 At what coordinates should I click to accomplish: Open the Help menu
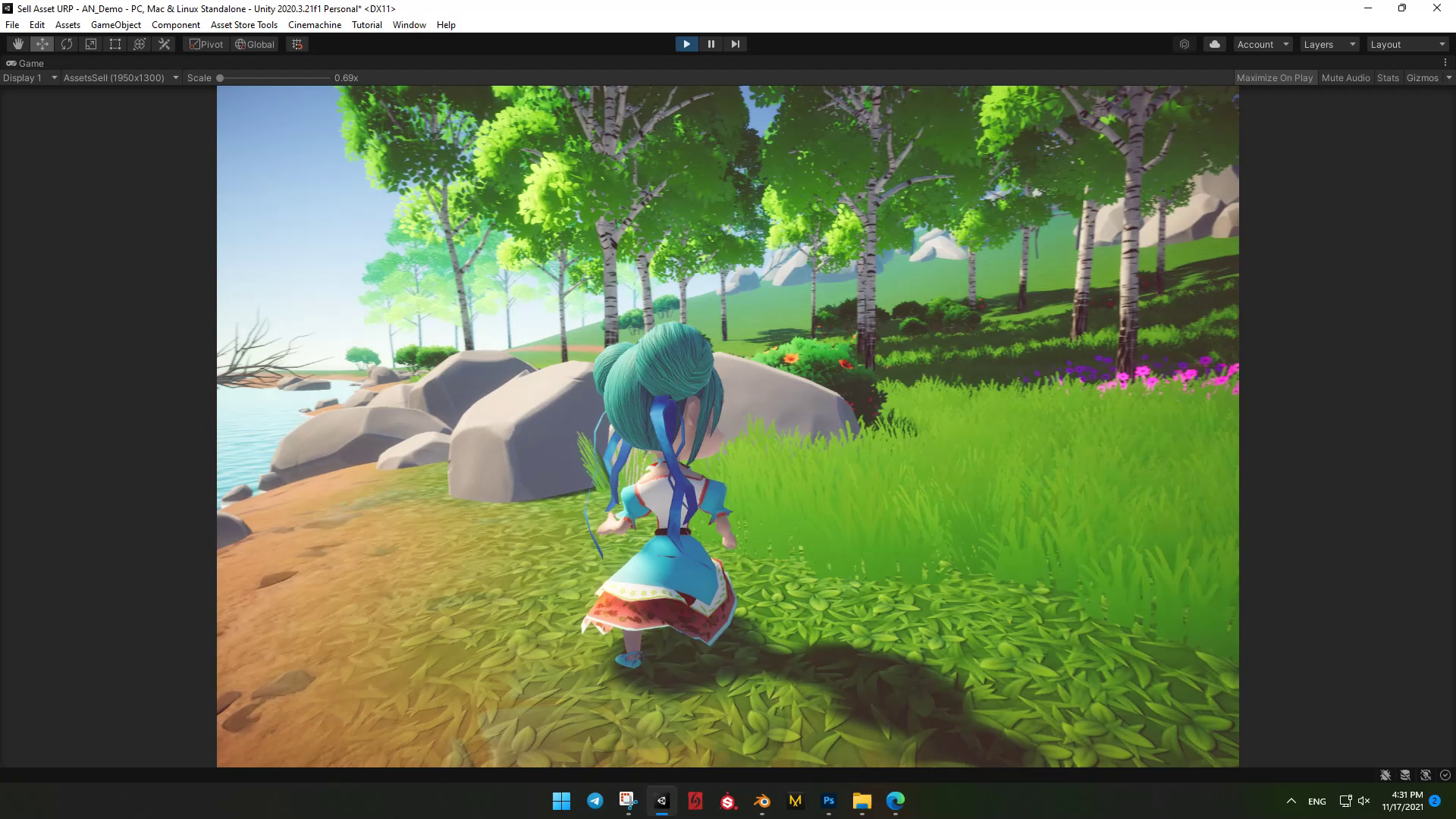coord(446,24)
